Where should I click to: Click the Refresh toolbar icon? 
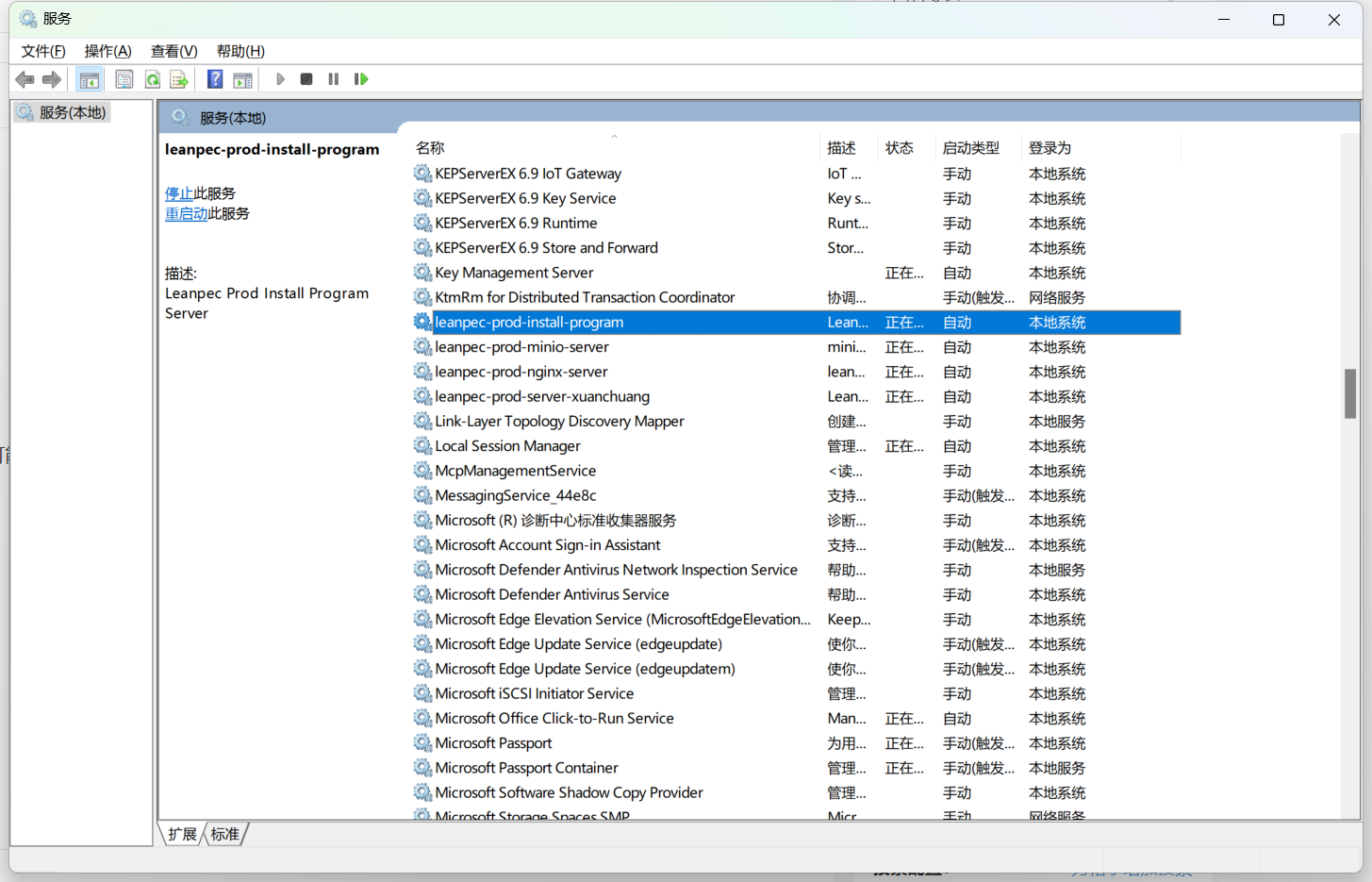(152, 79)
